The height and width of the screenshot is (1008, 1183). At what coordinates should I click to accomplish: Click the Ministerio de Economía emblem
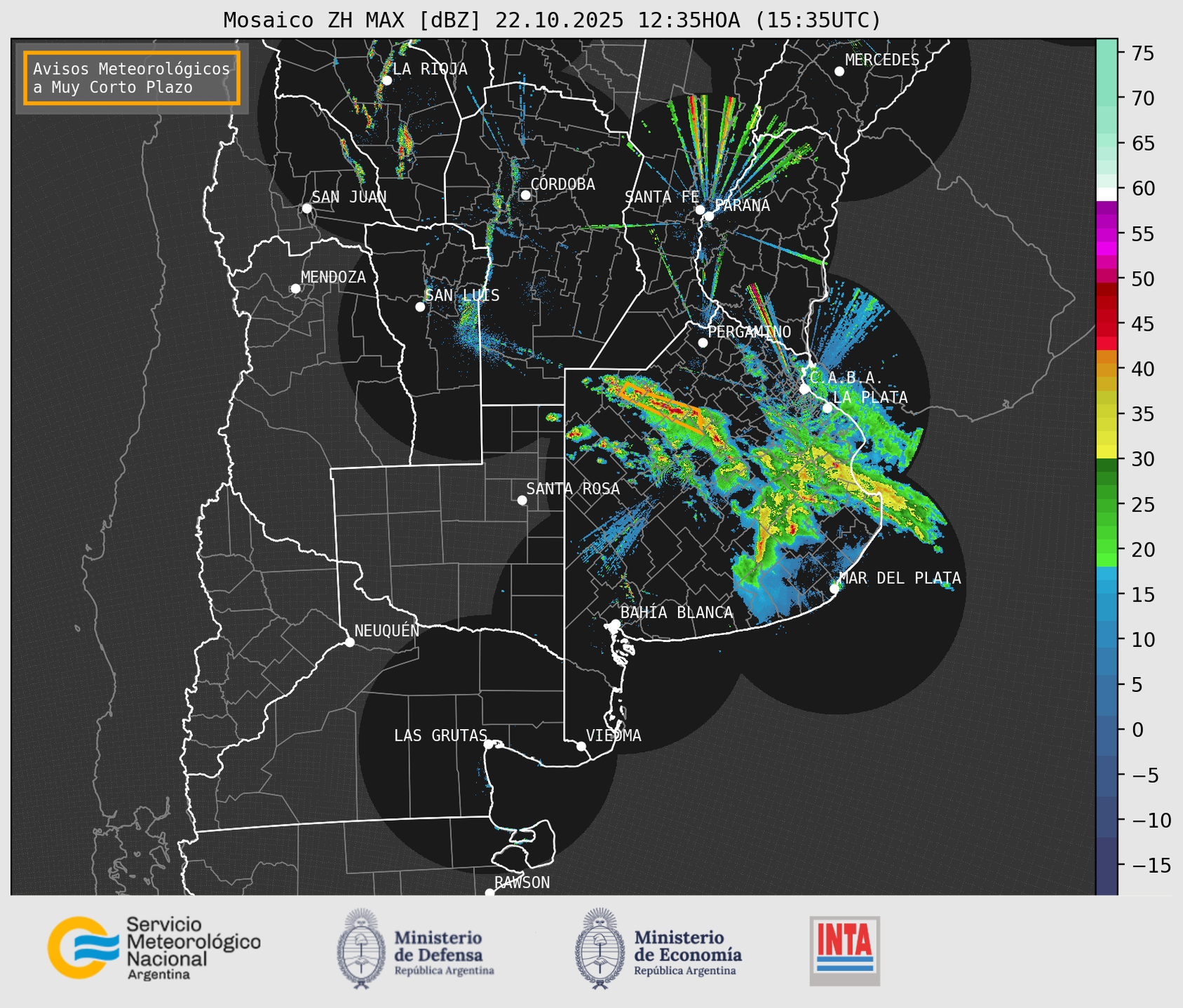[x=599, y=948]
